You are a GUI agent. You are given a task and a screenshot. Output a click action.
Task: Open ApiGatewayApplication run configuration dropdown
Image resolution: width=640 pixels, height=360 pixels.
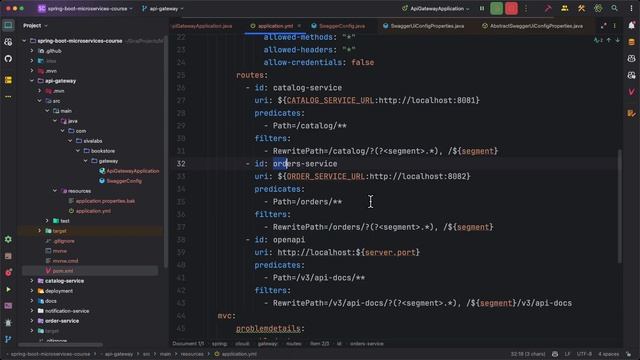(x=436, y=9)
